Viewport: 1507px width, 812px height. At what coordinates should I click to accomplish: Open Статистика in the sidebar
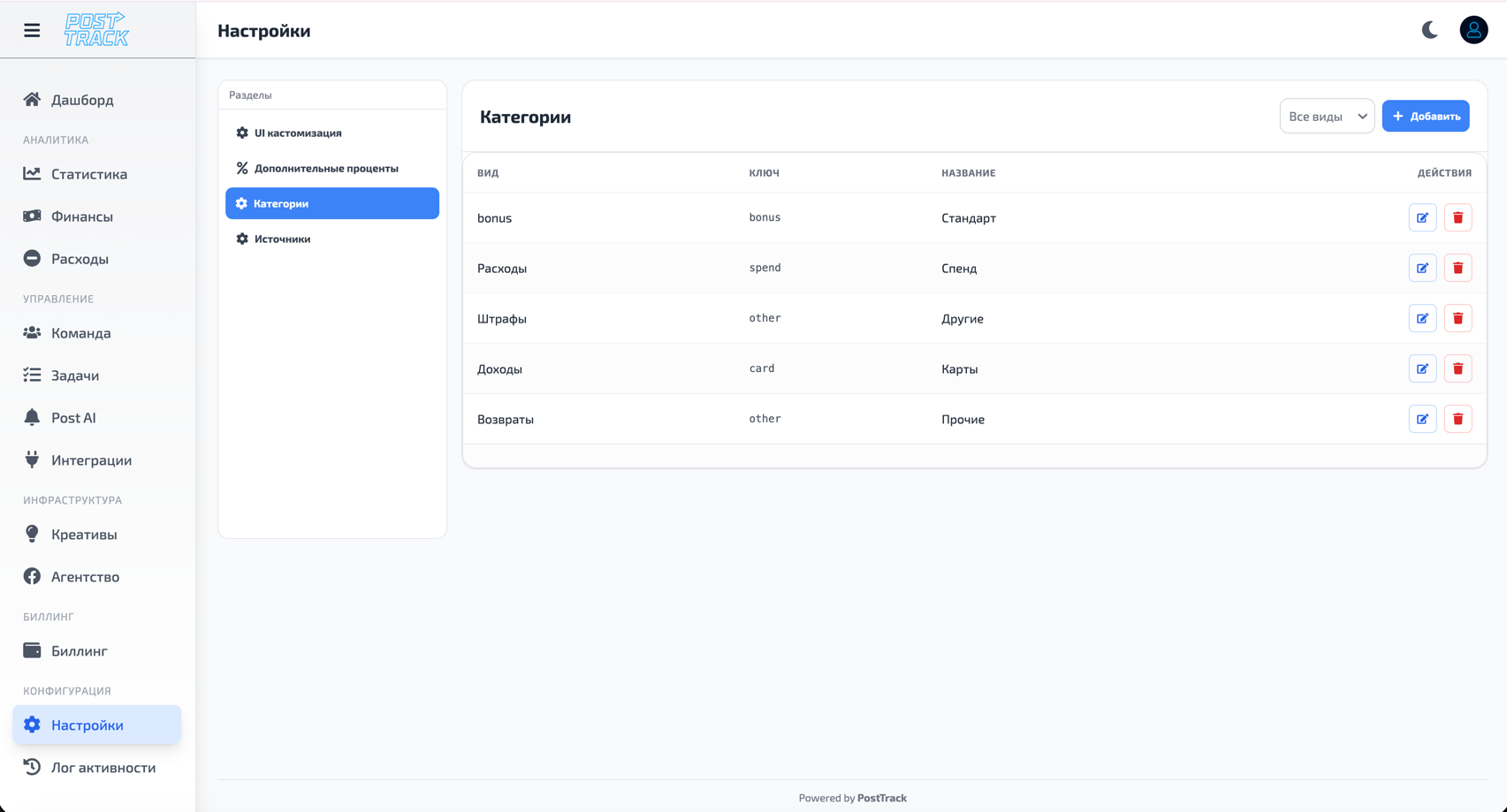(x=88, y=174)
